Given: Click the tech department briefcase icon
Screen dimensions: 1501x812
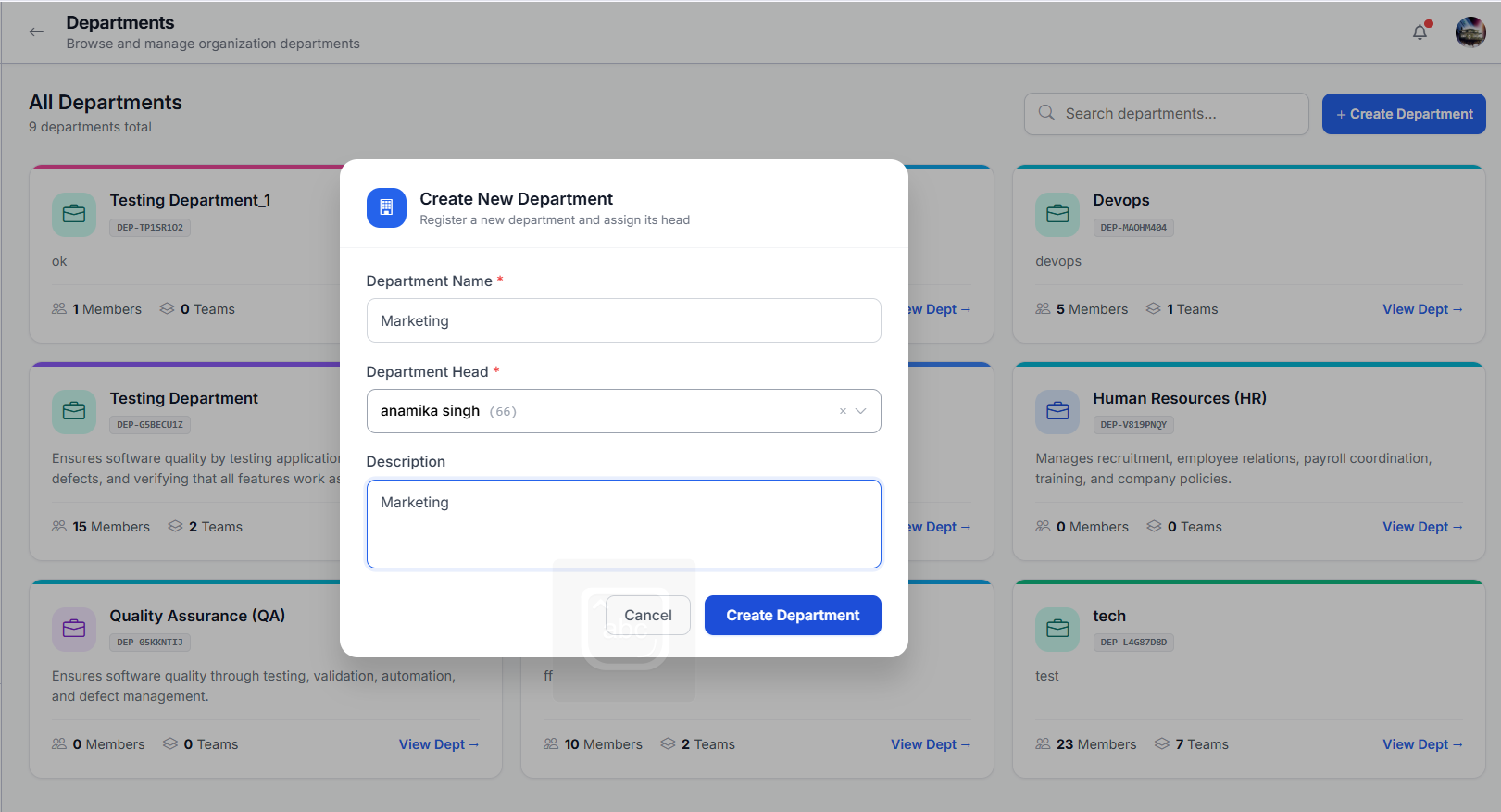Looking at the screenshot, I should [x=1057, y=630].
